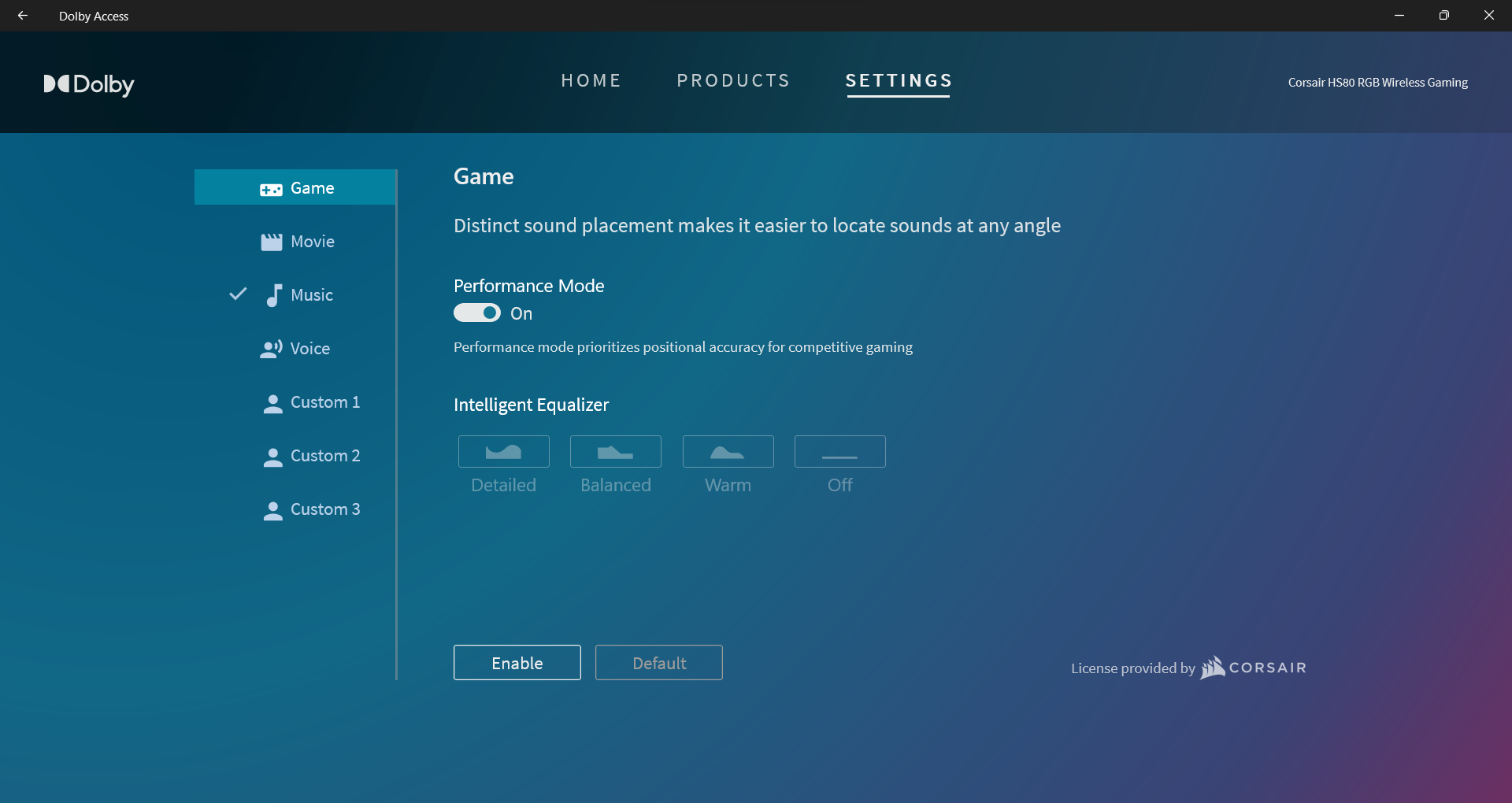The width and height of the screenshot is (1512, 803).
Task: Click the Intelligent Equalizer heading
Action: click(x=532, y=405)
